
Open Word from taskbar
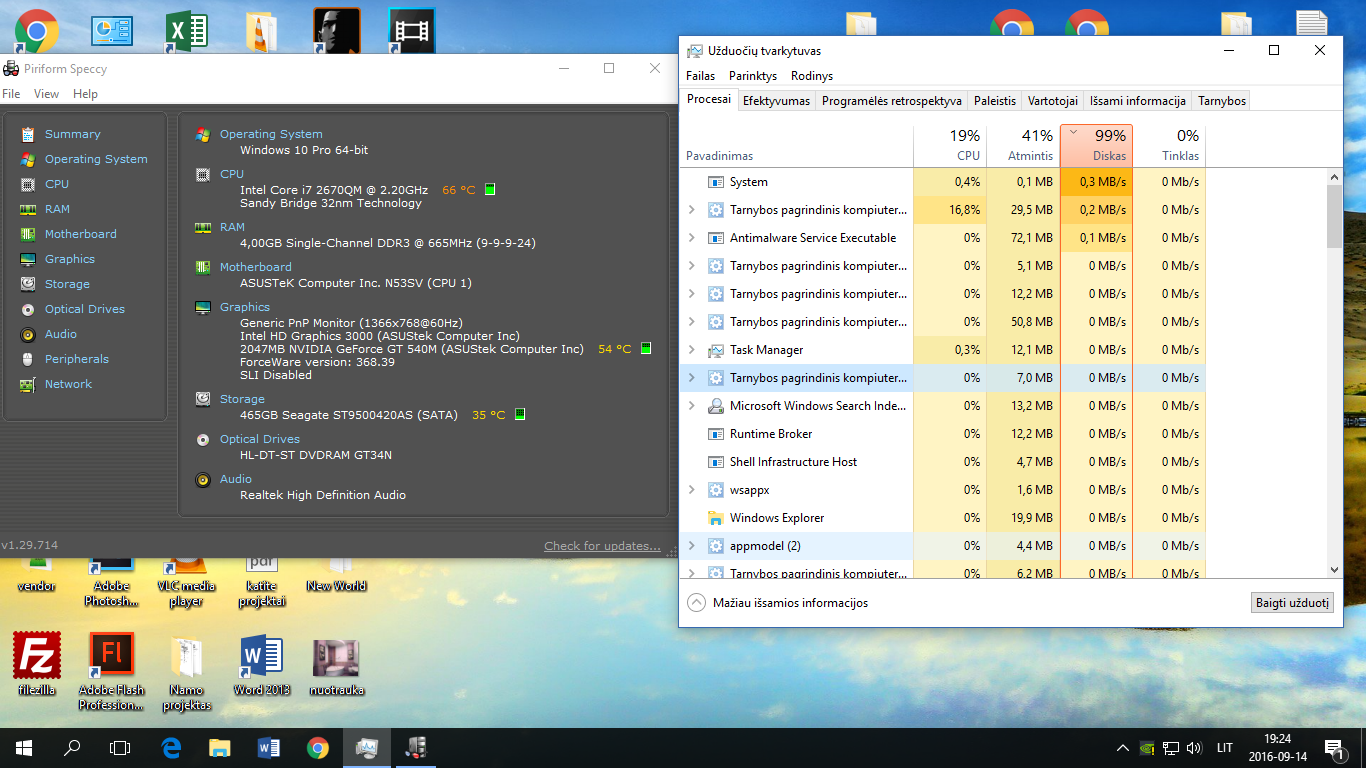(268, 747)
